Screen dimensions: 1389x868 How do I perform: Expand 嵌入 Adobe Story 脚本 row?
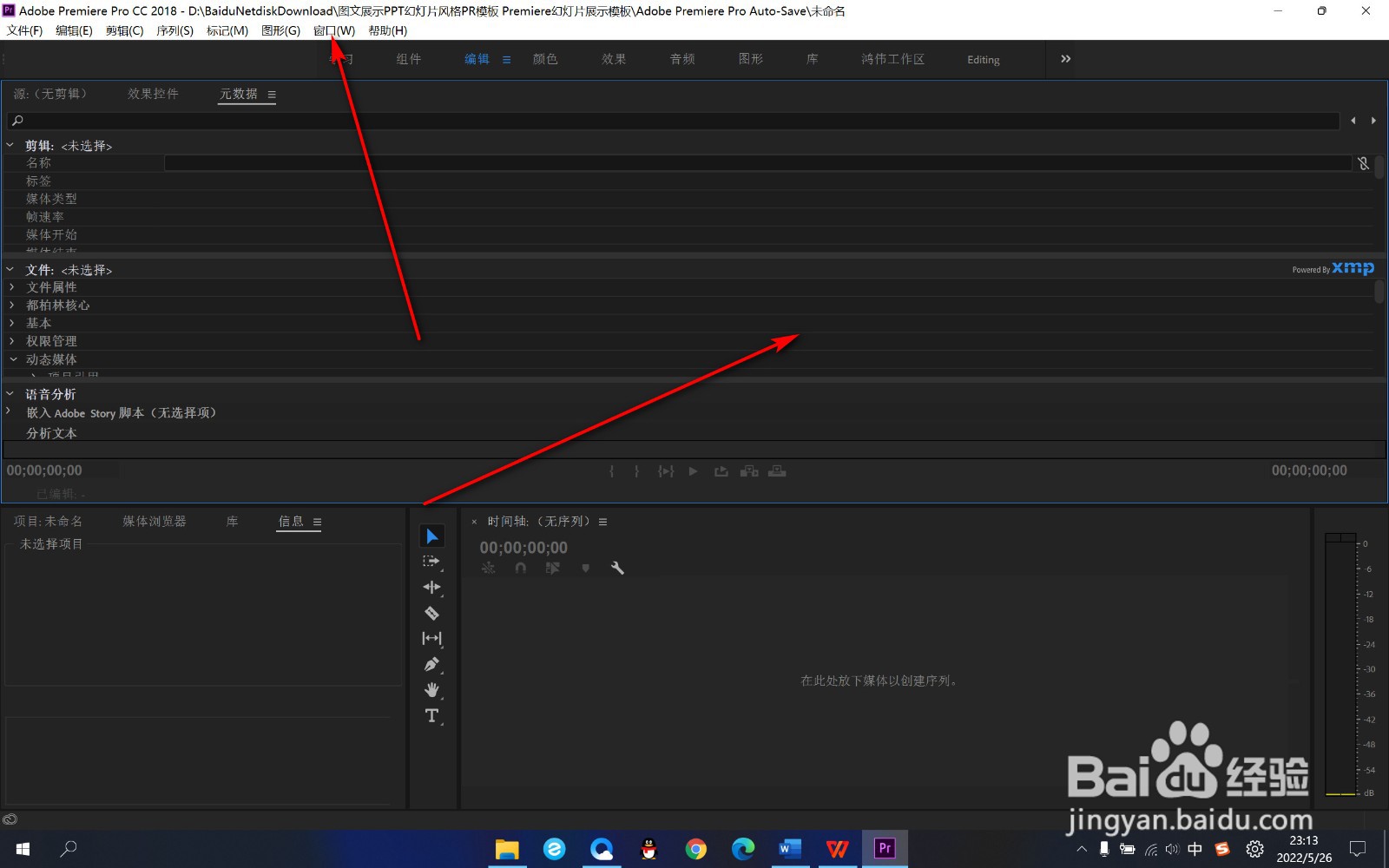pos(9,411)
